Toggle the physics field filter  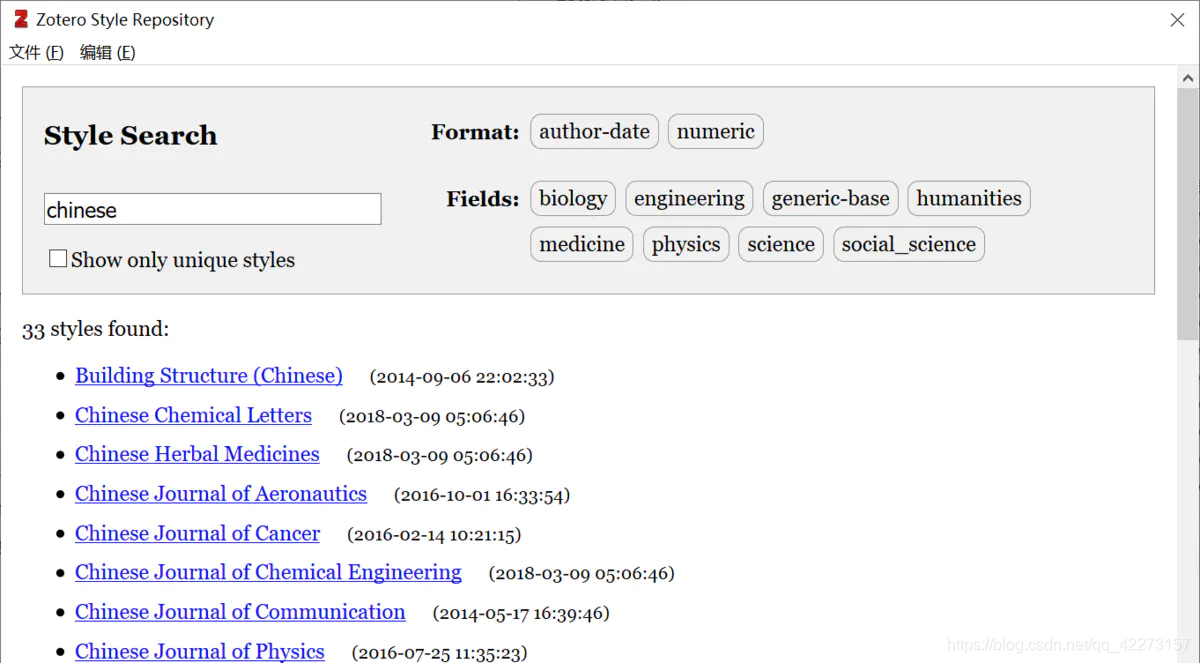(686, 244)
